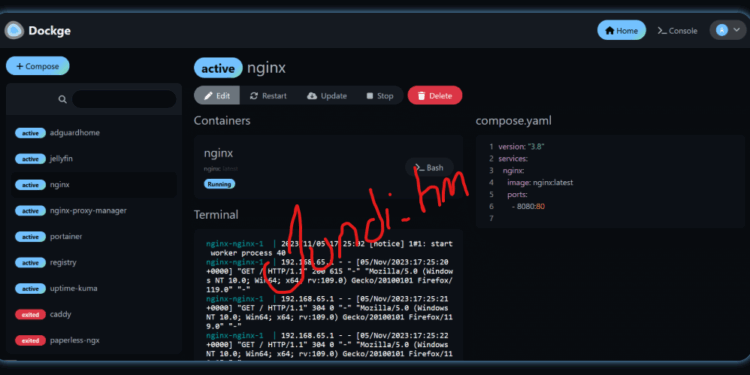750x375 pixels.
Task: Click the exited badge next to caddy
Action: 30,315
